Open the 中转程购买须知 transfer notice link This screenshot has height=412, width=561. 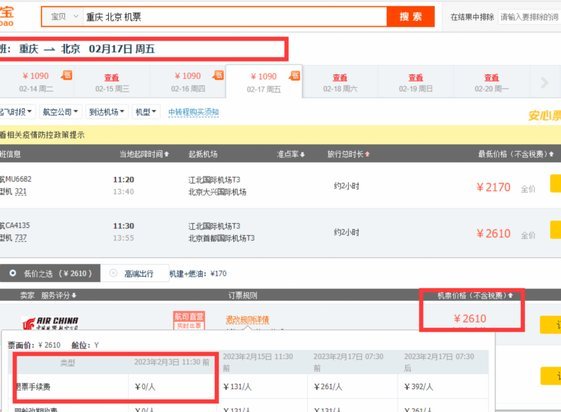194,112
